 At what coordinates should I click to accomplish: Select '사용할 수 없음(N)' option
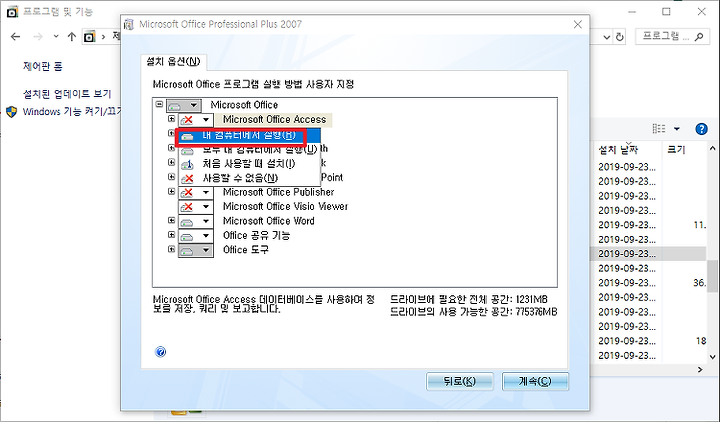[248, 178]
